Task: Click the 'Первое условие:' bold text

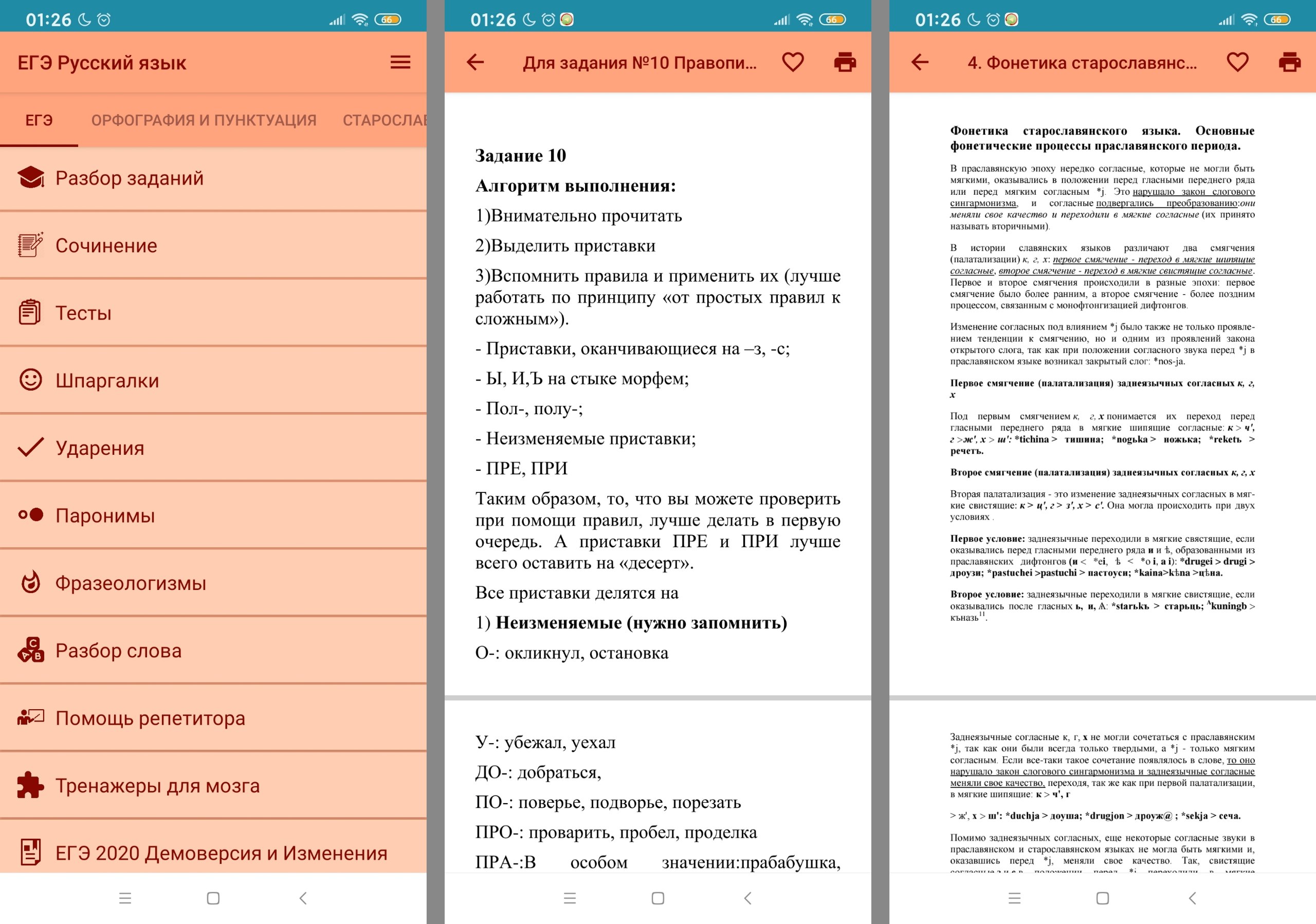Action: (988, 539)
